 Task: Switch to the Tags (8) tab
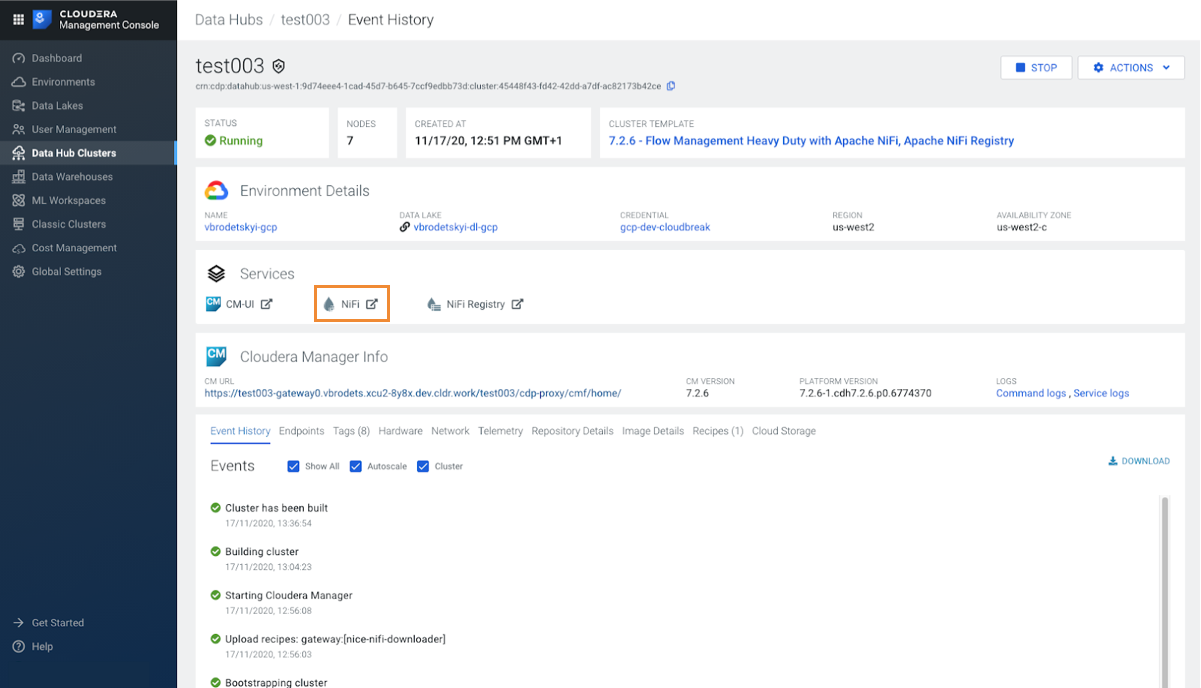351,431
